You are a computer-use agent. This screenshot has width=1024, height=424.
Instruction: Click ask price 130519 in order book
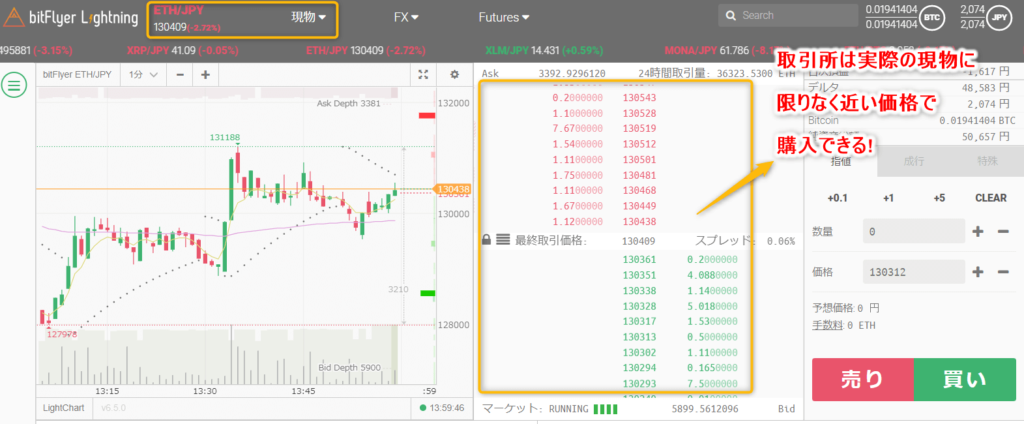pyautogui.click(x=639, y=129)
